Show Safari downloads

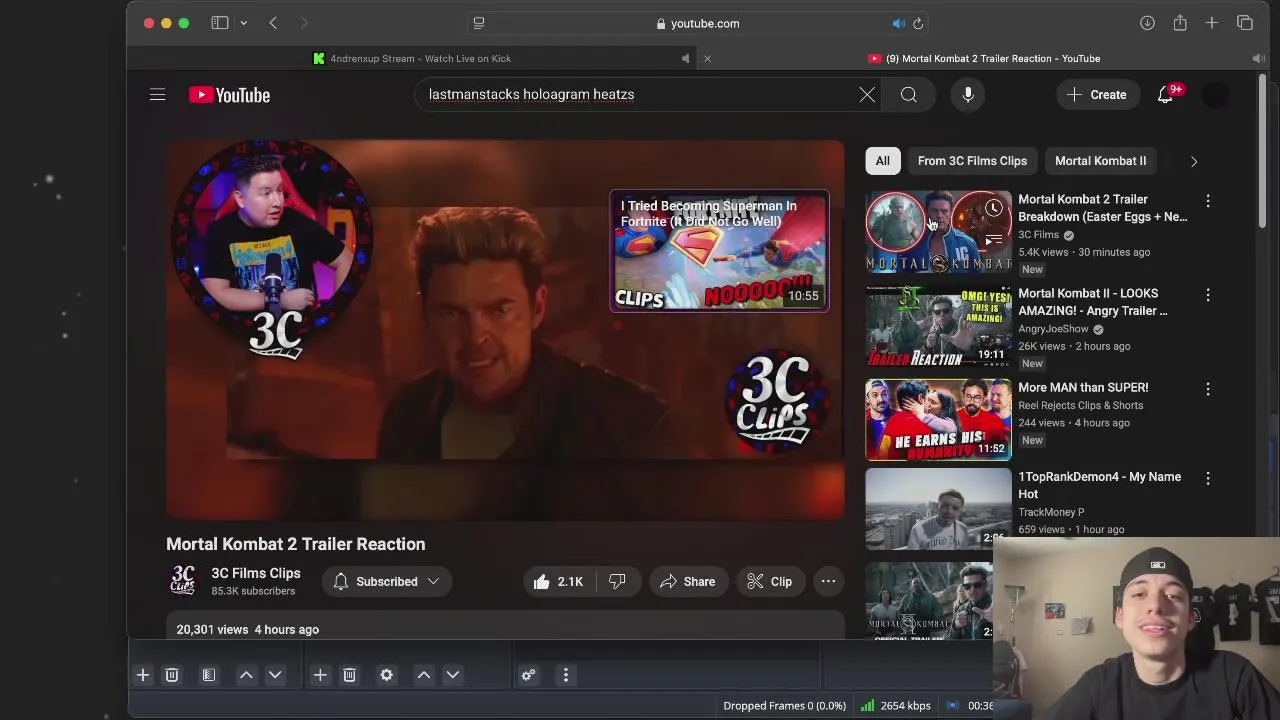(1147, 23)
